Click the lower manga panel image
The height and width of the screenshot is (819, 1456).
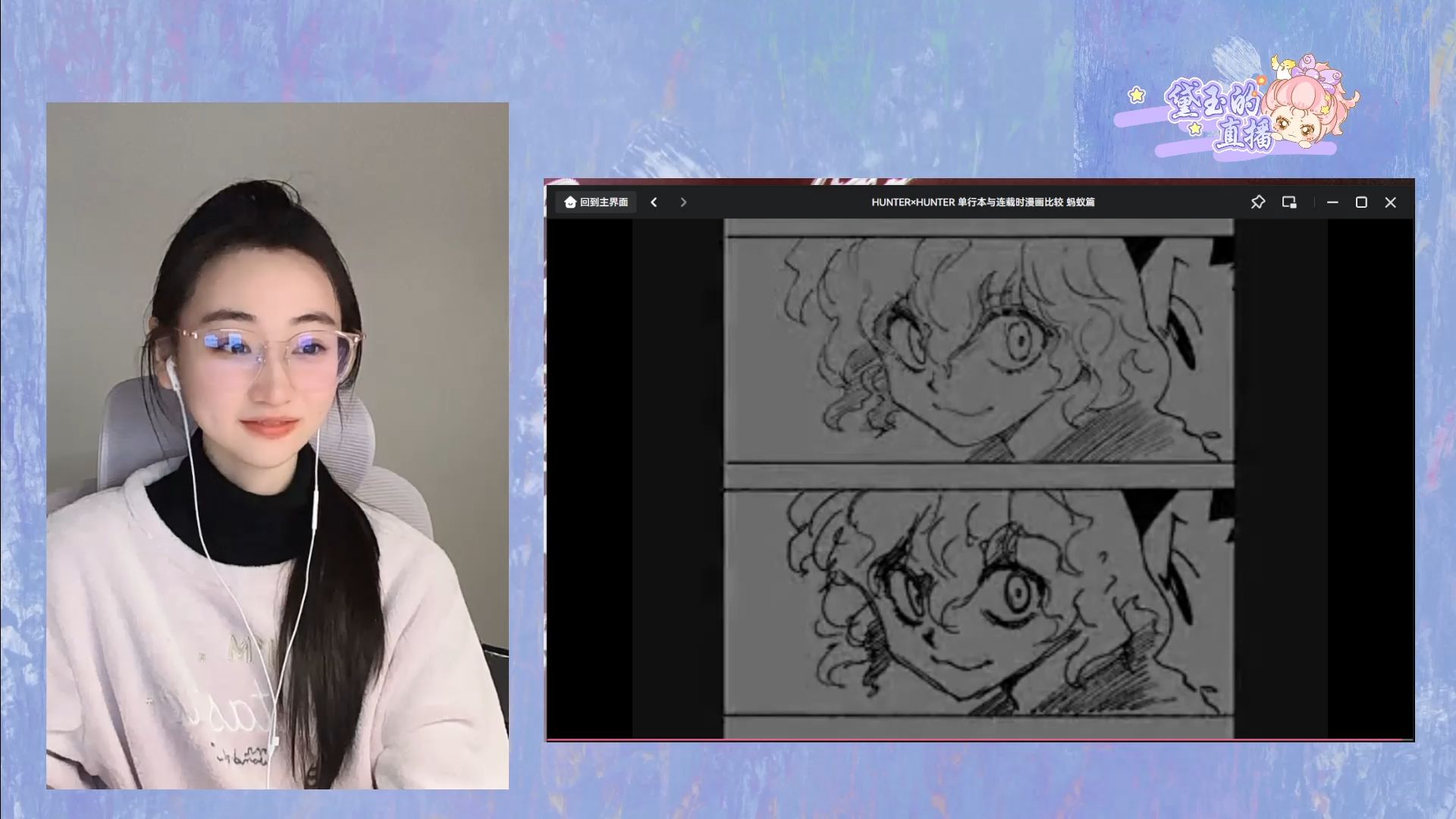979,602
